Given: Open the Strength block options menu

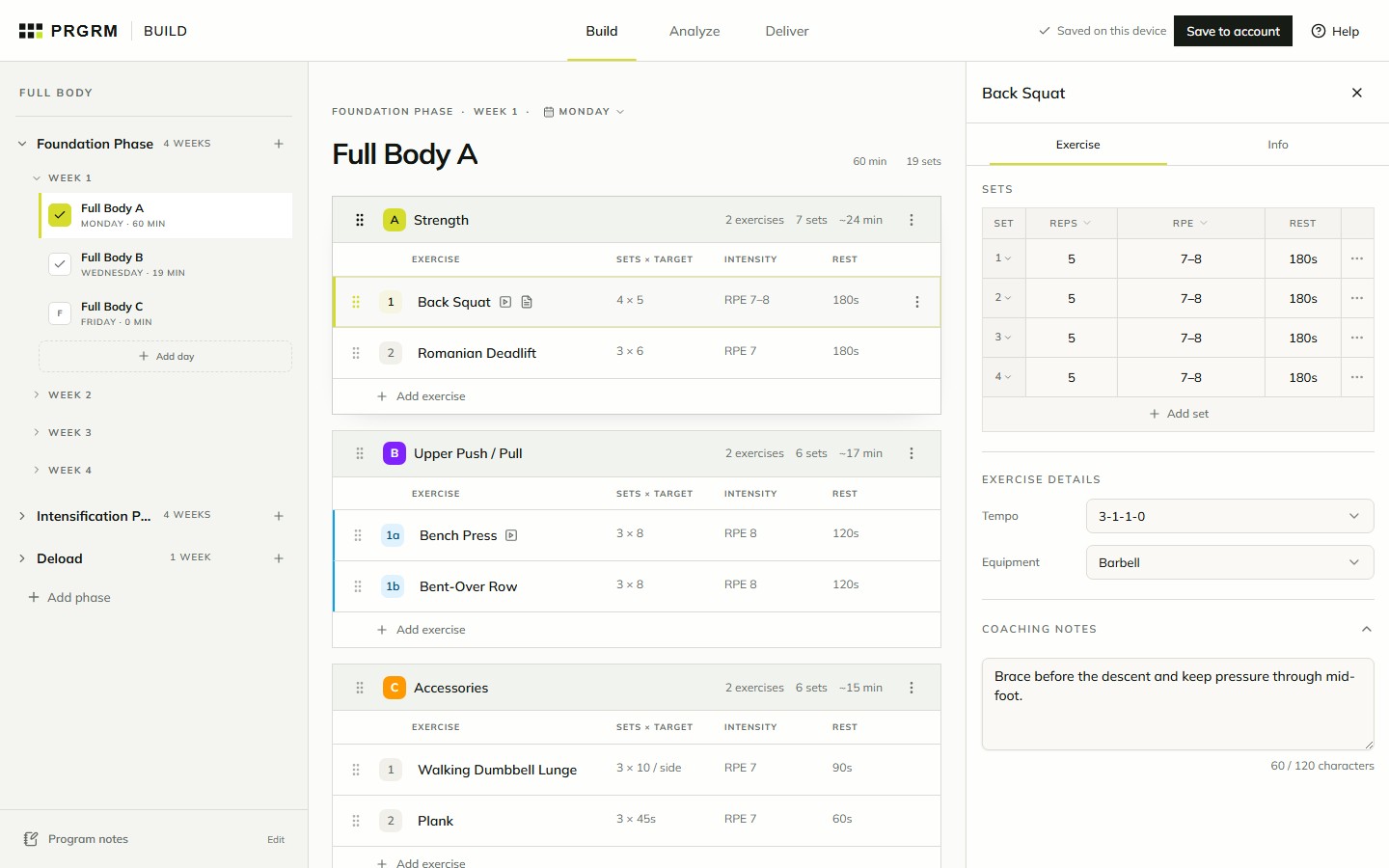Looking at the screenshot, I should click(x=912, y=220).
